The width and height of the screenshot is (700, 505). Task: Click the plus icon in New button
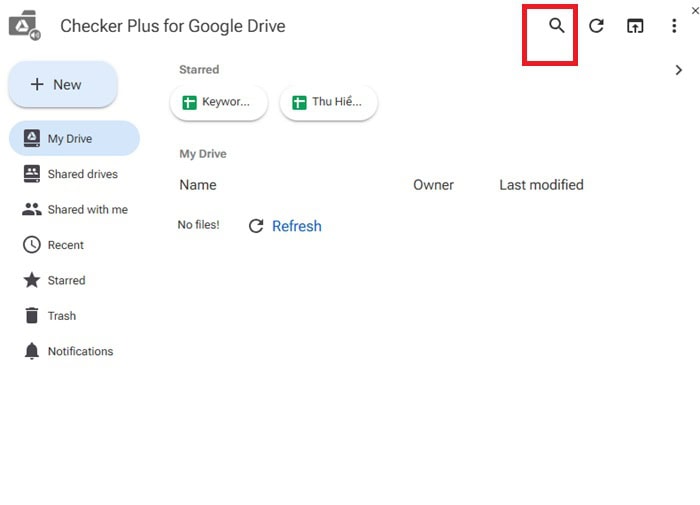37,84
